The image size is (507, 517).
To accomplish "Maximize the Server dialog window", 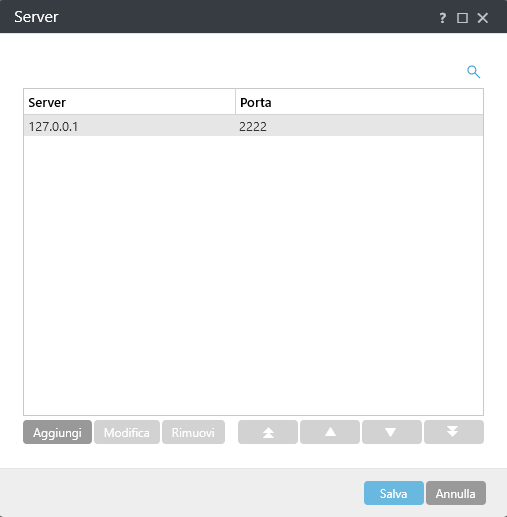I will (462, 18).
